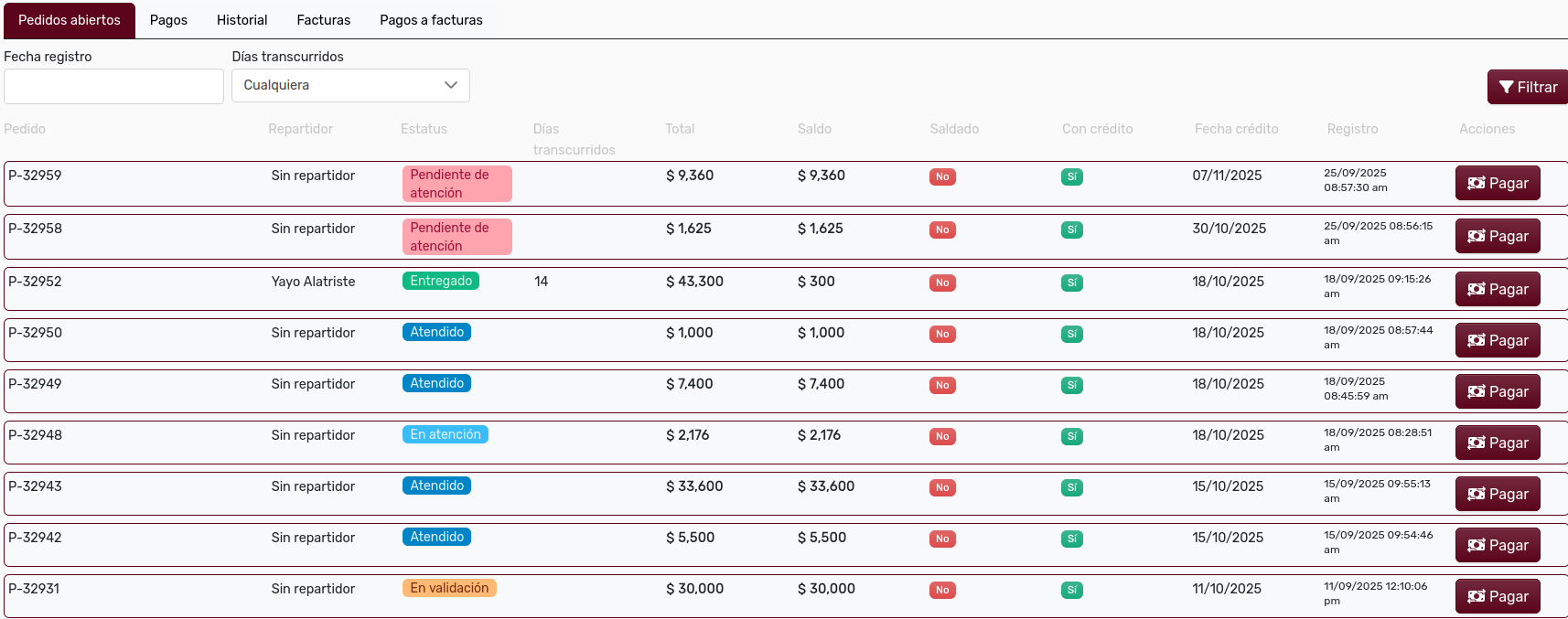Open the Días transcurridos dropdown
1568x619 pixels.
pyautogui.click(x=349, y=85)
